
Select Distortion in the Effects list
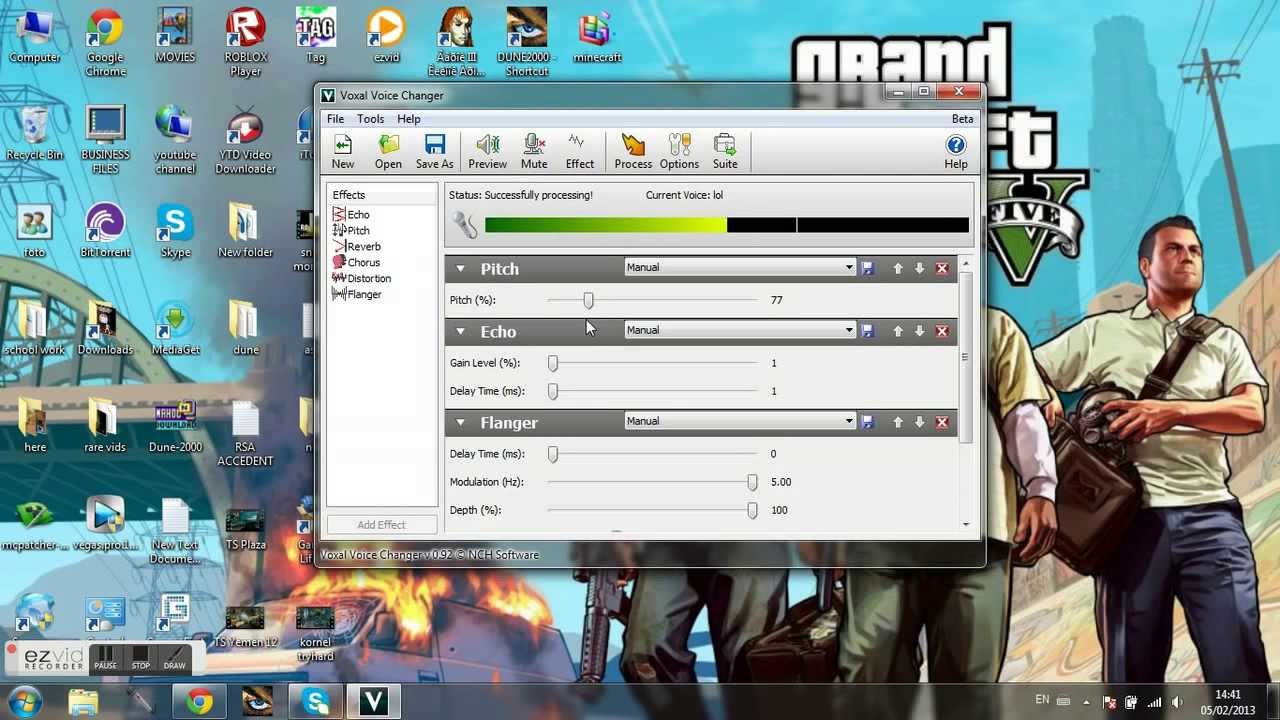362,278
